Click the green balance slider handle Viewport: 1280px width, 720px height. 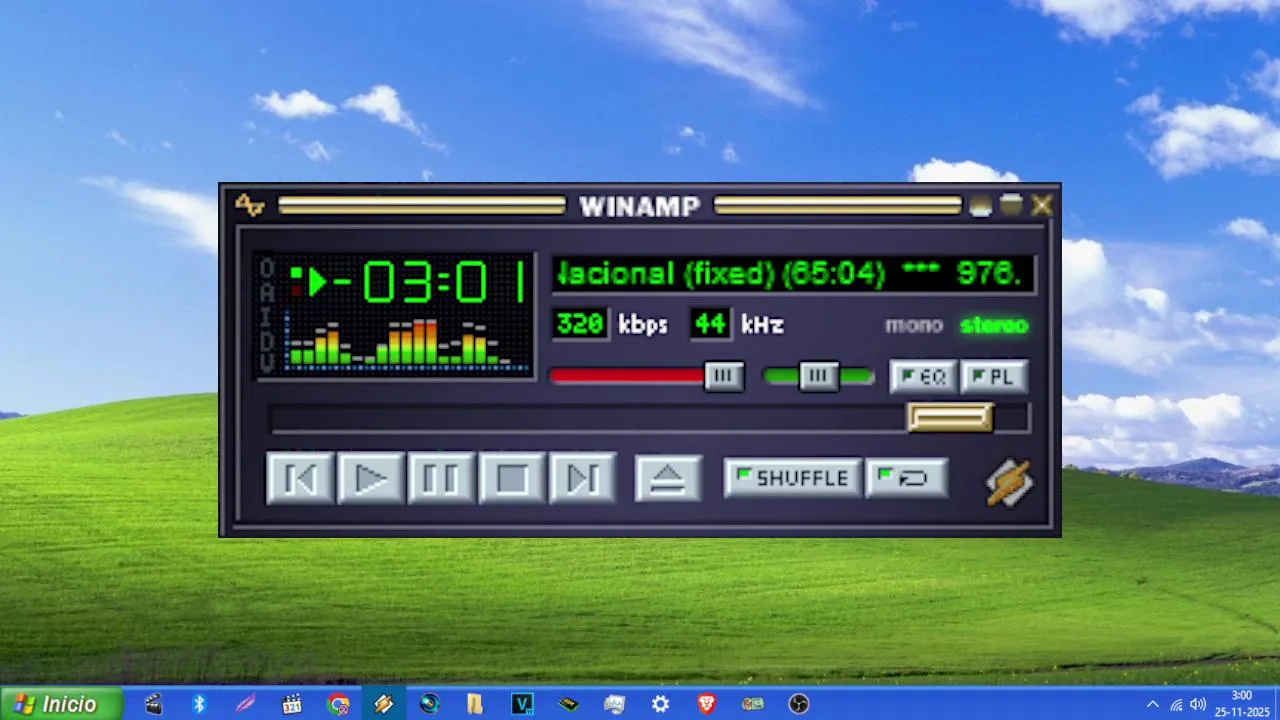click(819, 376)
